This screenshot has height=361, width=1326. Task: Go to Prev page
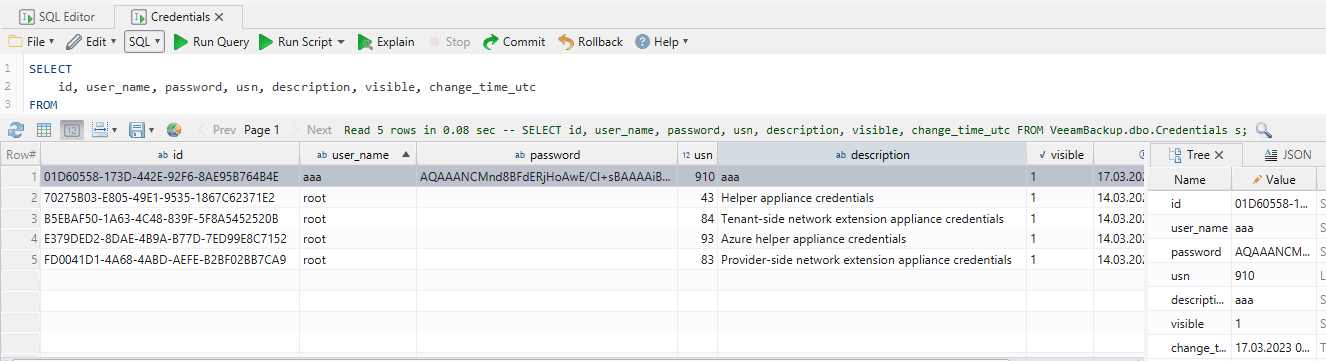point(216,130)
